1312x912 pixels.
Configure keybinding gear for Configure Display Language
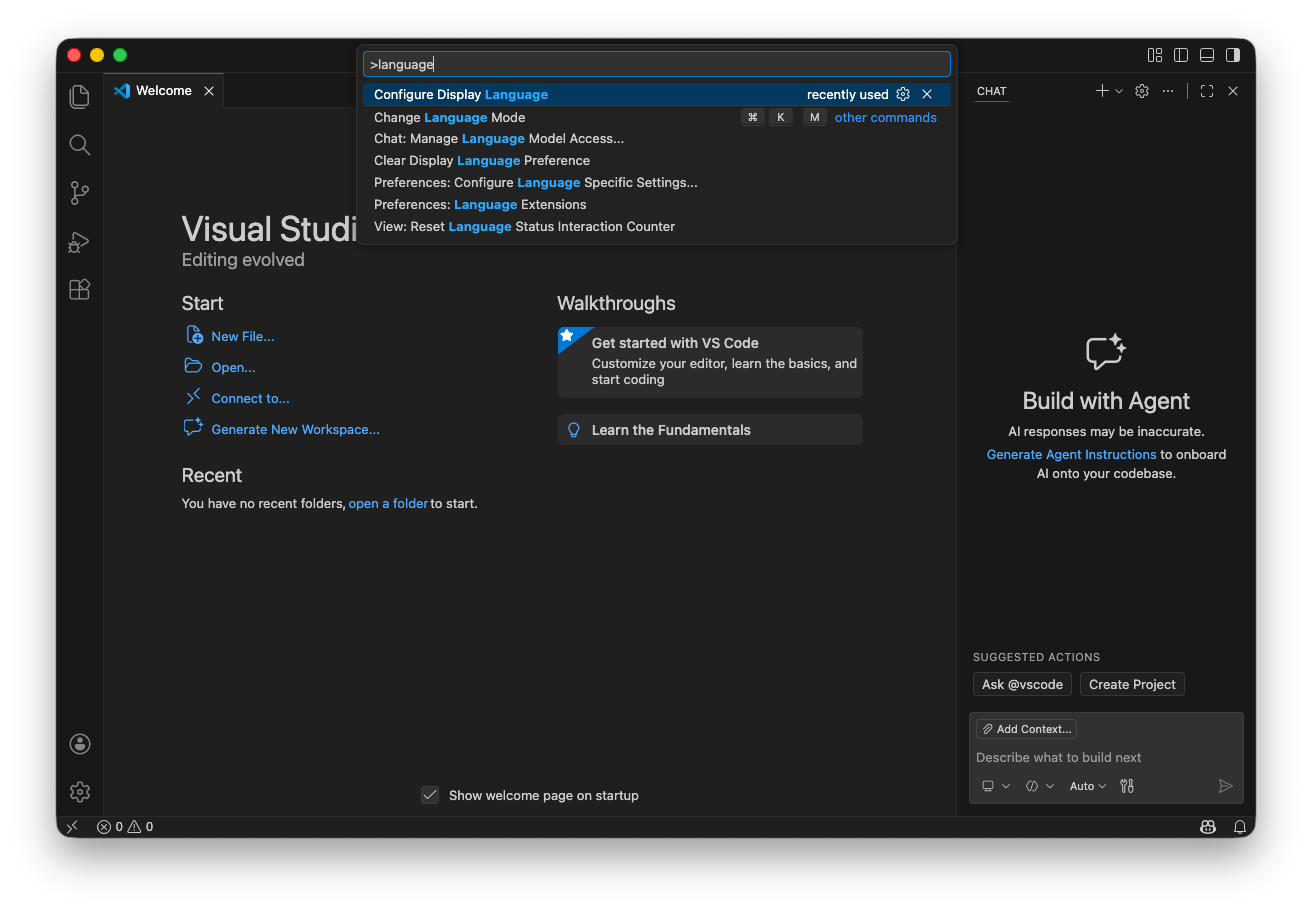click(x=903, y=94)
